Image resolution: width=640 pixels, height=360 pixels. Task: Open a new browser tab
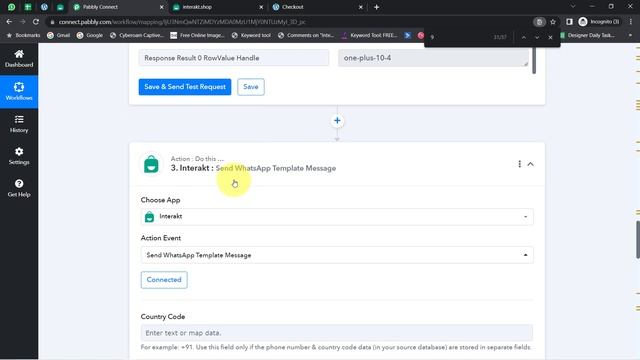tap(376, 7)
